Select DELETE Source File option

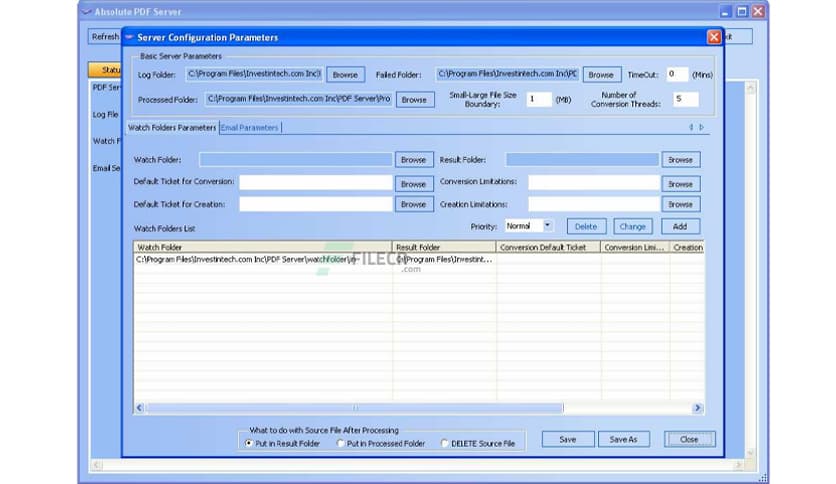444,443
